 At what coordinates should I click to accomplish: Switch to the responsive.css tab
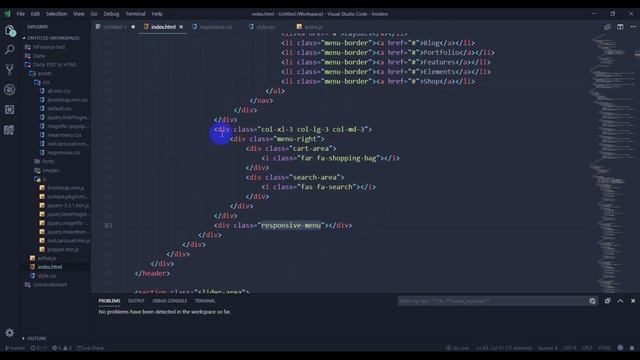[x=216, y=27]
